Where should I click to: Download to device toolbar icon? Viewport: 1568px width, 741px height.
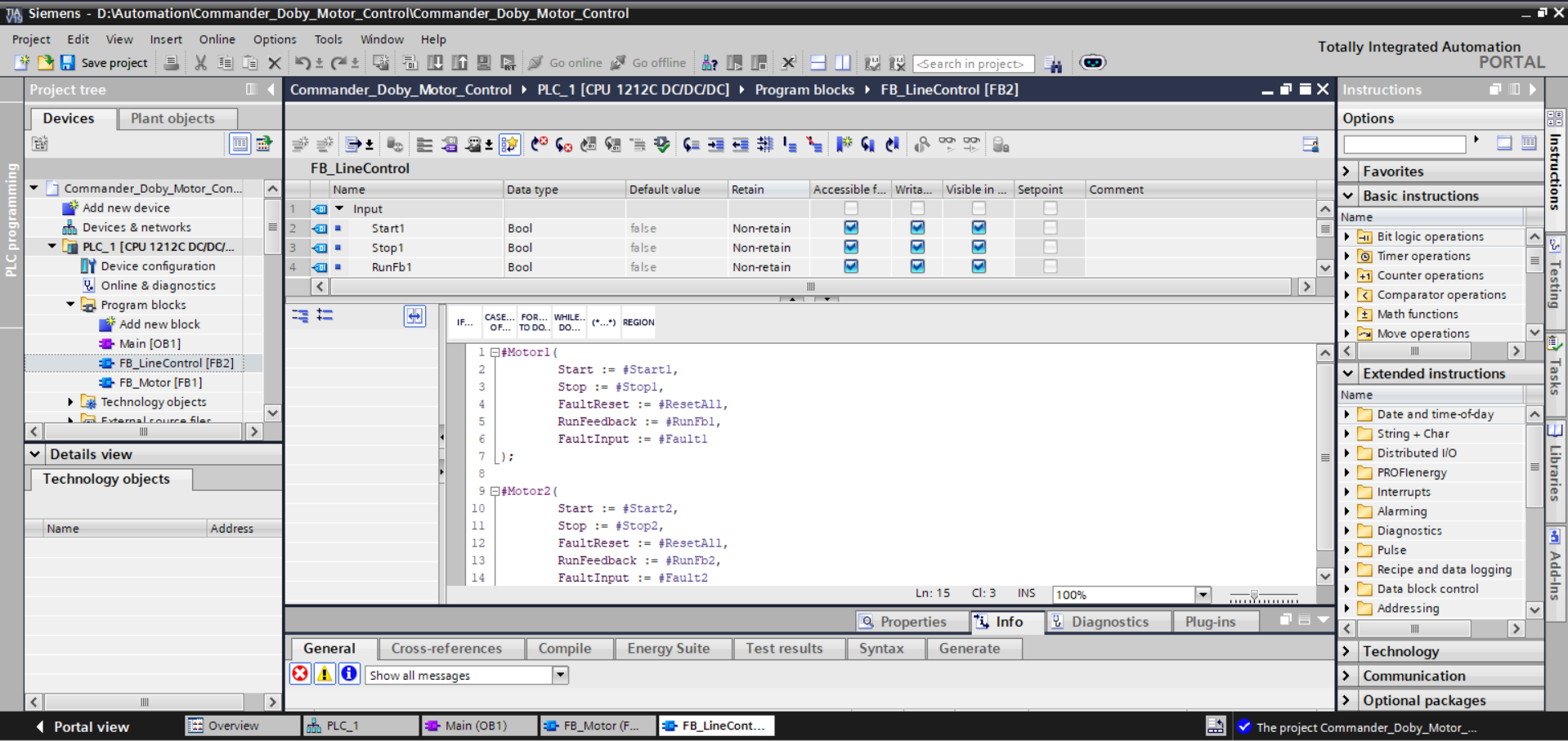click(435, 63)
